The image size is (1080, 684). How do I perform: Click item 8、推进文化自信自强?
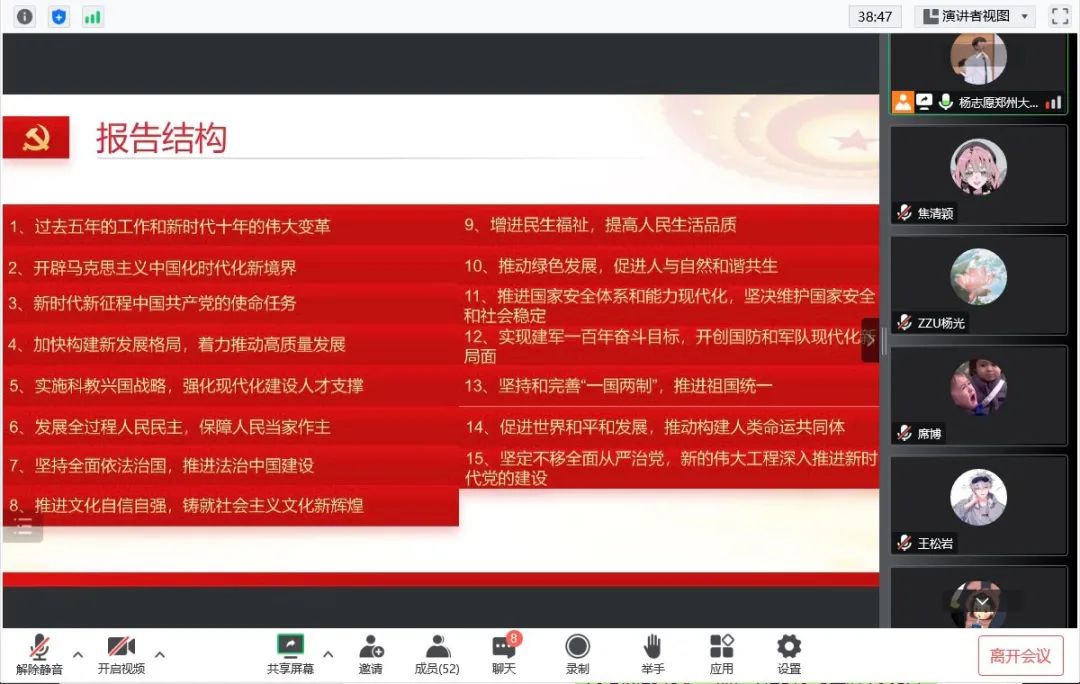click(186, 505)
